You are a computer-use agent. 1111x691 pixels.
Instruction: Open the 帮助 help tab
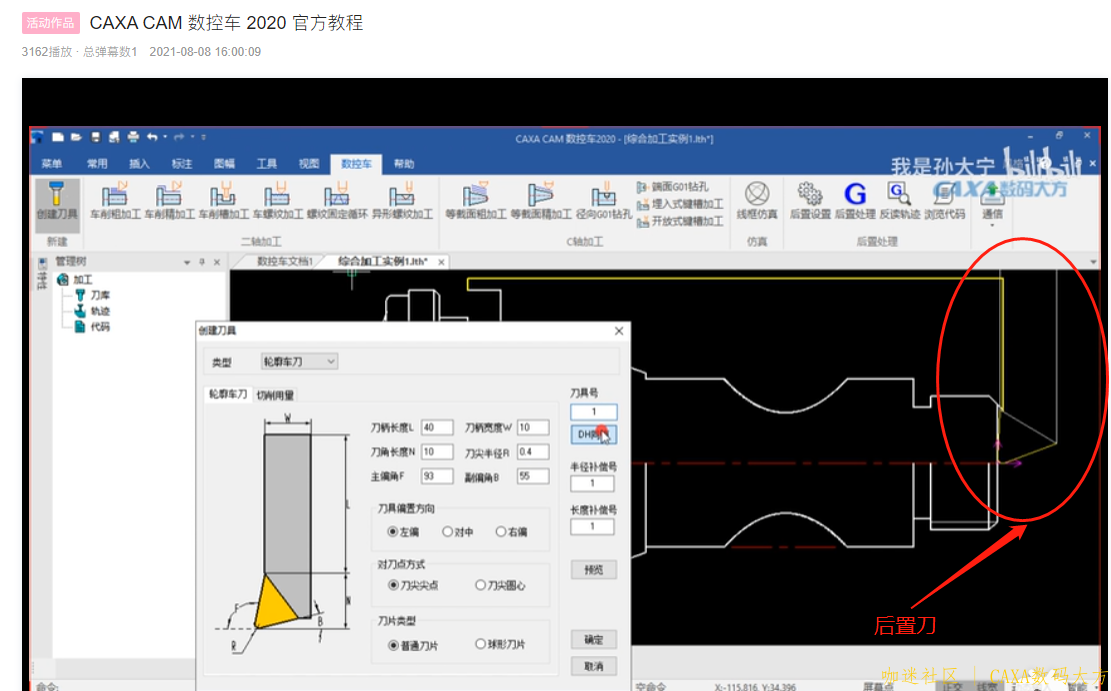coord(404,164)
